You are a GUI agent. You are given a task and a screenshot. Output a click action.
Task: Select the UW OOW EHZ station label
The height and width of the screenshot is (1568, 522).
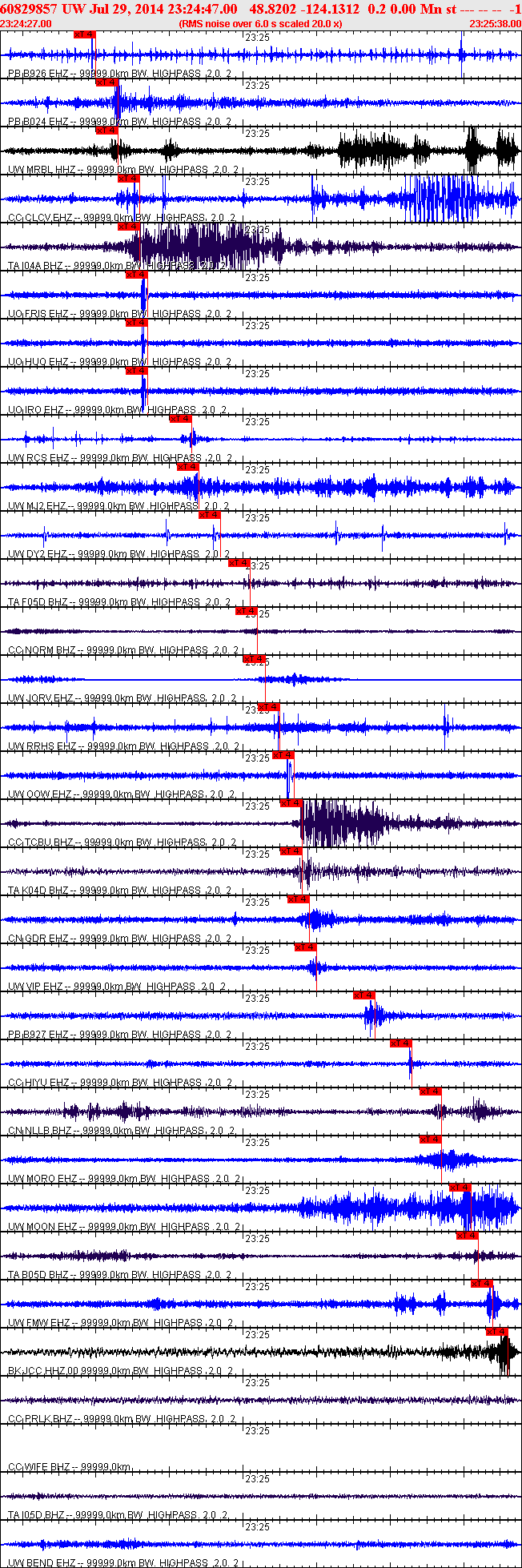click(x=122, y=794)
